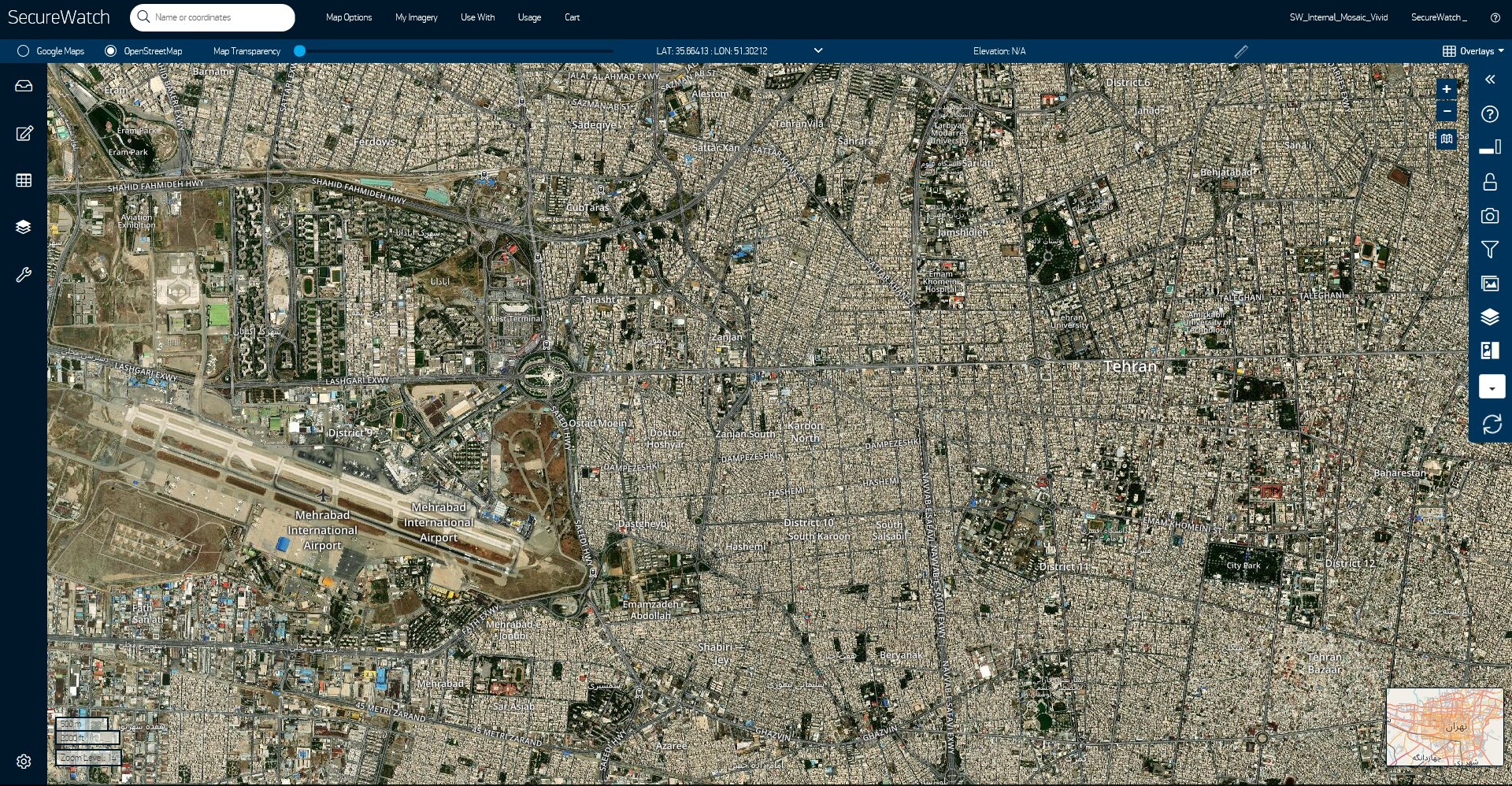Click the LAT LON coordinate readout

(x=711, y=51)
